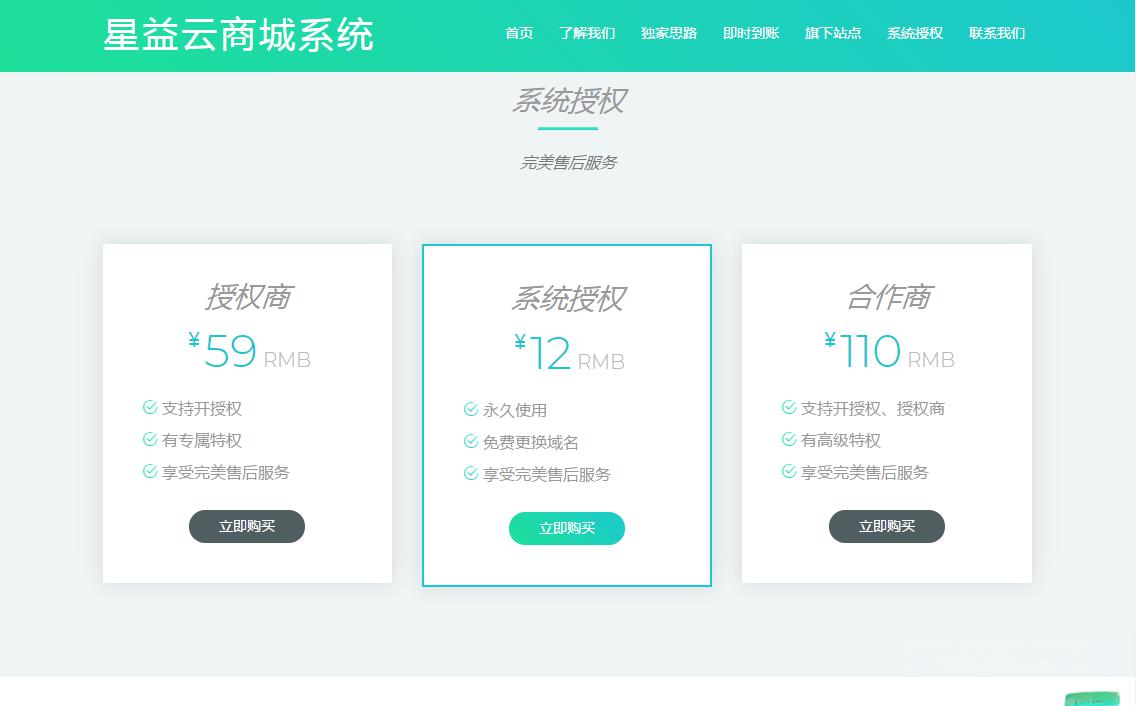Viewport: 1136px width, 706px height.
Task: Click check icon for 享受完美售后服务 in 系统授权 card
Action: [x=471, y=473]
